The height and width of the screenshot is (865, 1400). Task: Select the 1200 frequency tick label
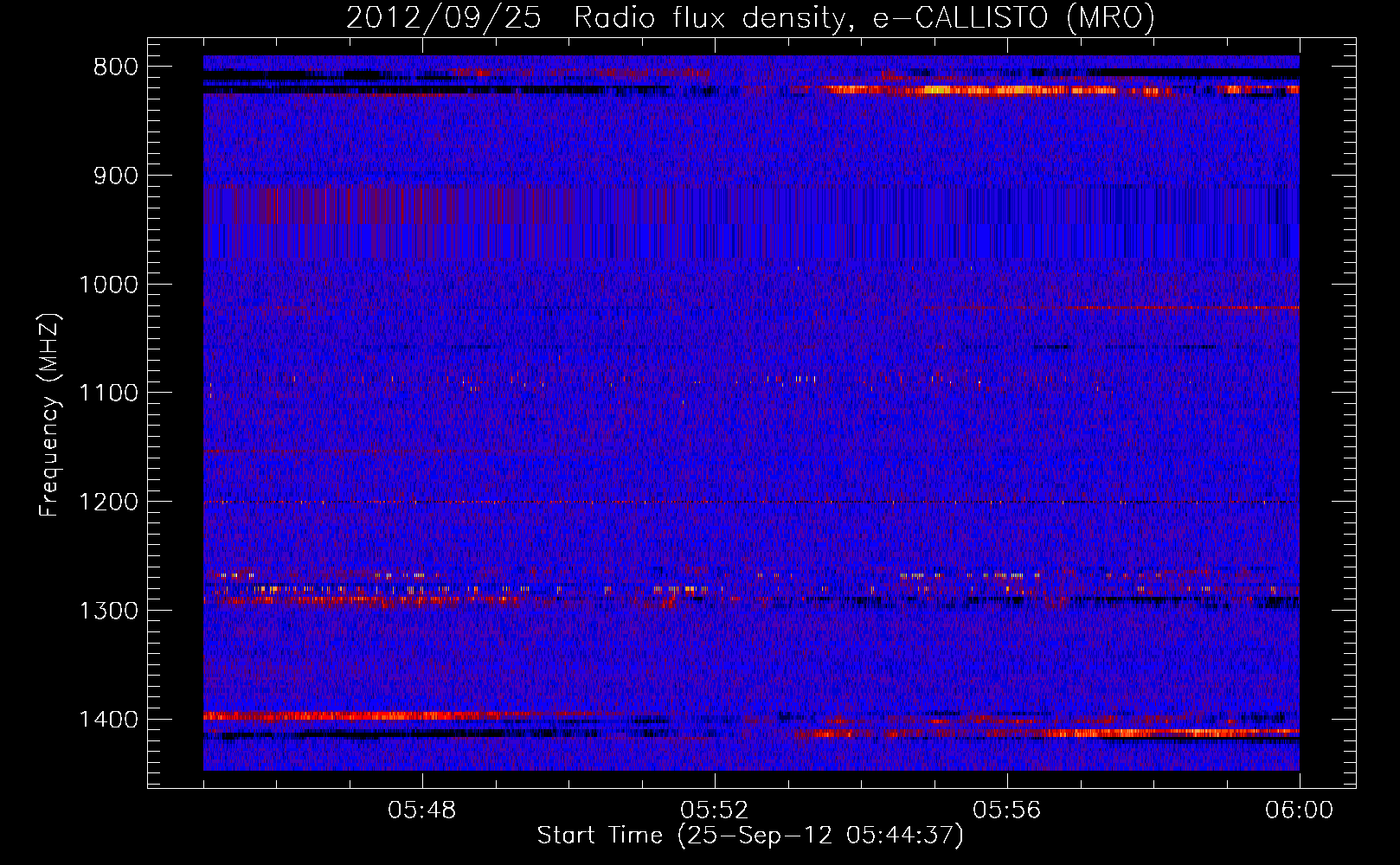click(108, 503)
